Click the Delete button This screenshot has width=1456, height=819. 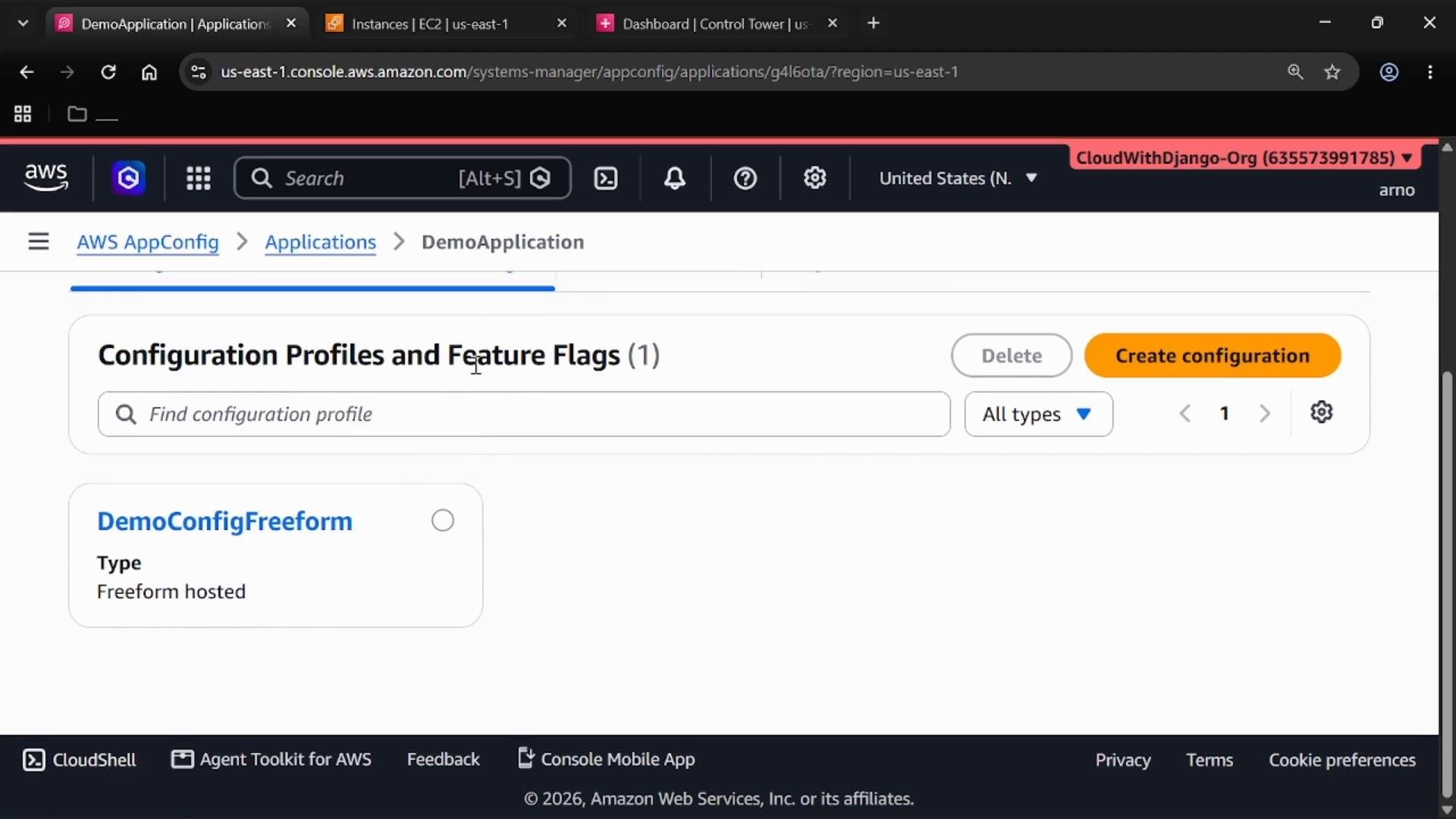click(x=1012, y=356)
